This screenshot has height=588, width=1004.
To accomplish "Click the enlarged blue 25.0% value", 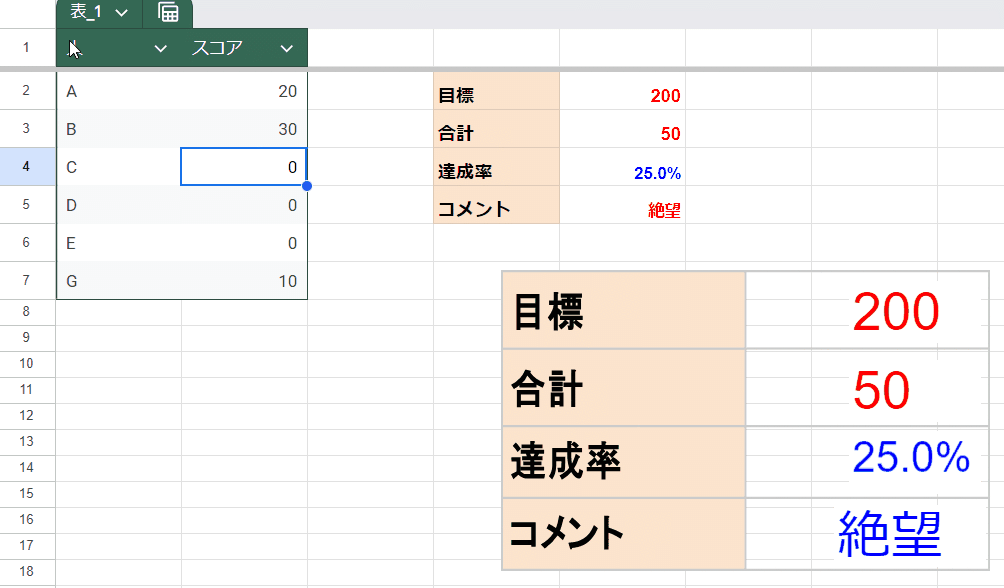I will [911, 457].
